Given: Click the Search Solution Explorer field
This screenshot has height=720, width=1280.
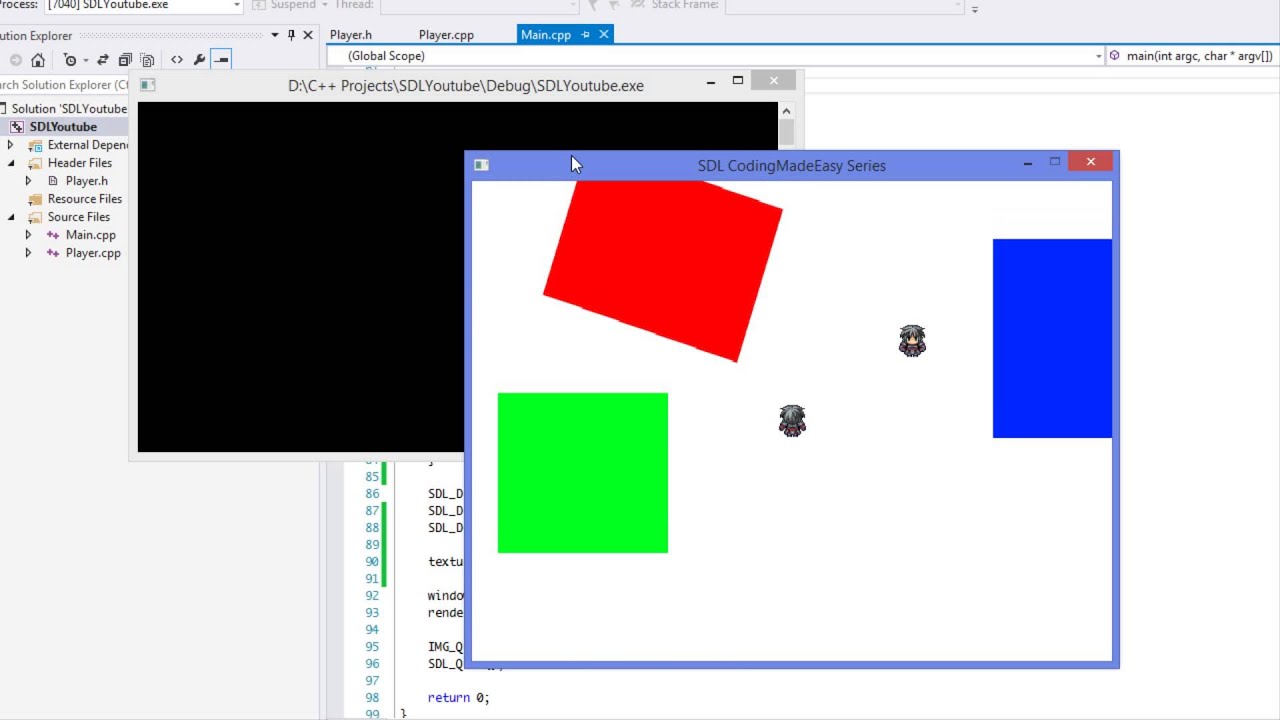Looking at the screenshot, I should (64, 85).
